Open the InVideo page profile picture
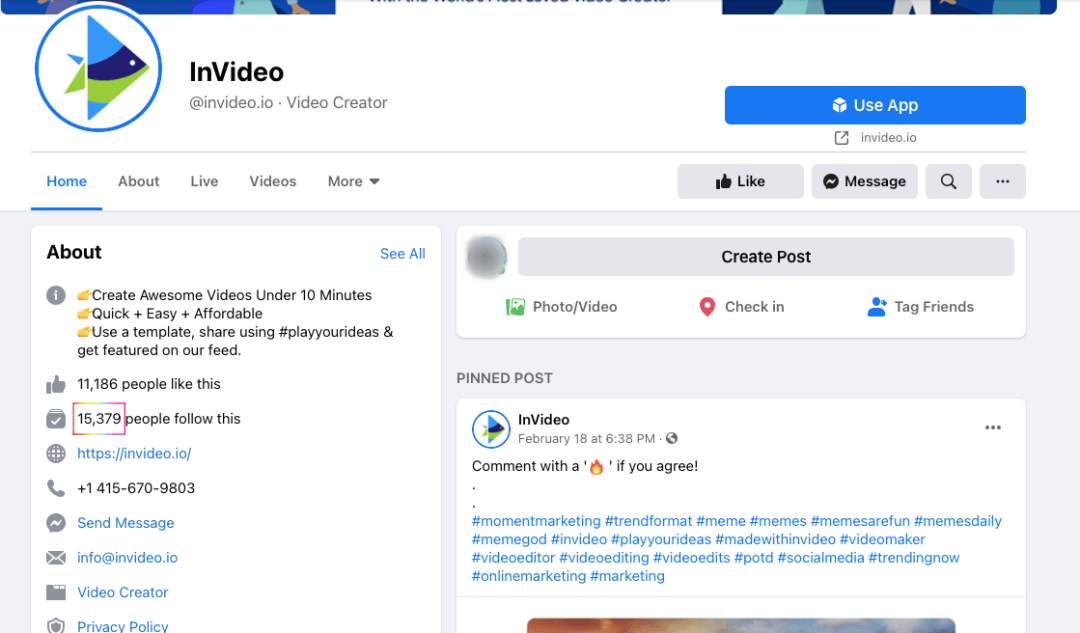This screenshot has height=633, width=1080. coord(98,68)
